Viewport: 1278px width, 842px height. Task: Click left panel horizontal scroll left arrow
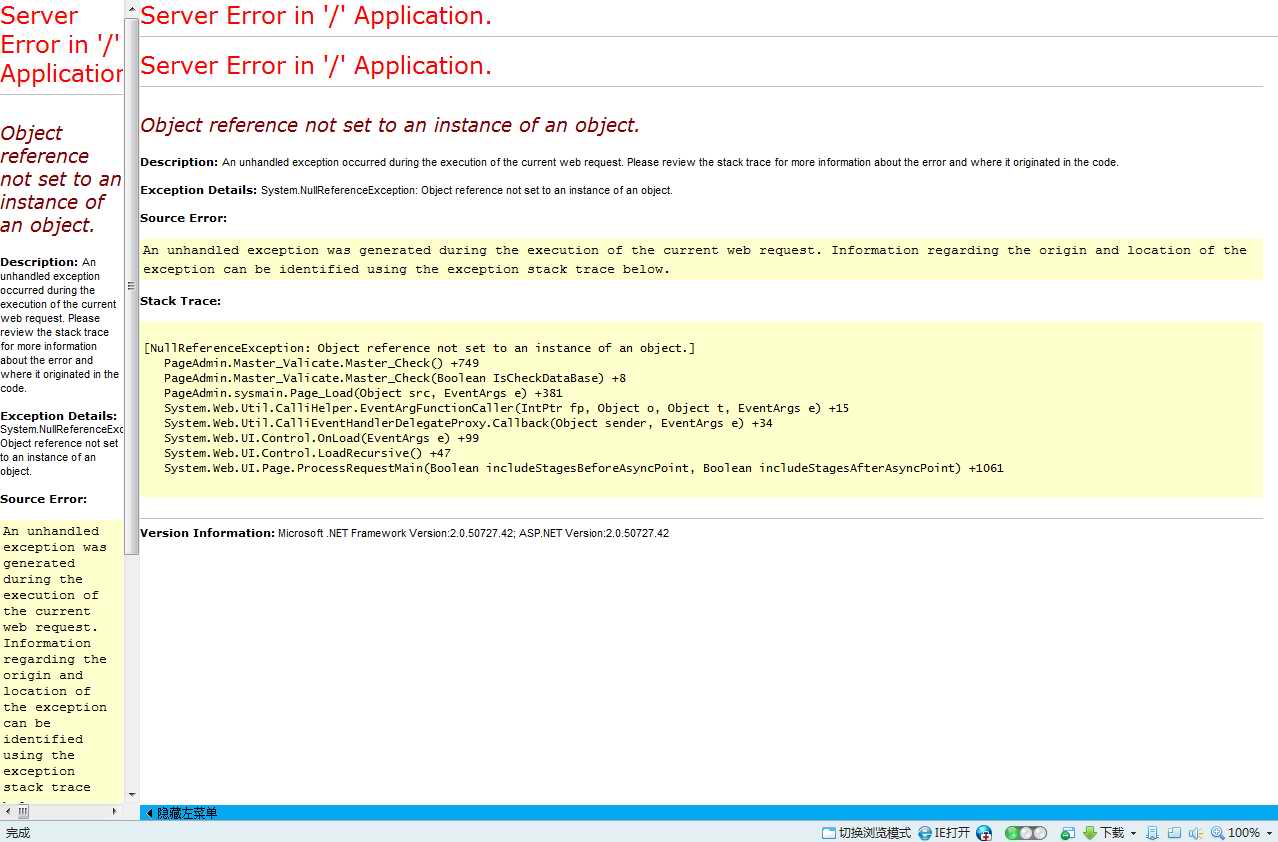(x=8, y=812)
